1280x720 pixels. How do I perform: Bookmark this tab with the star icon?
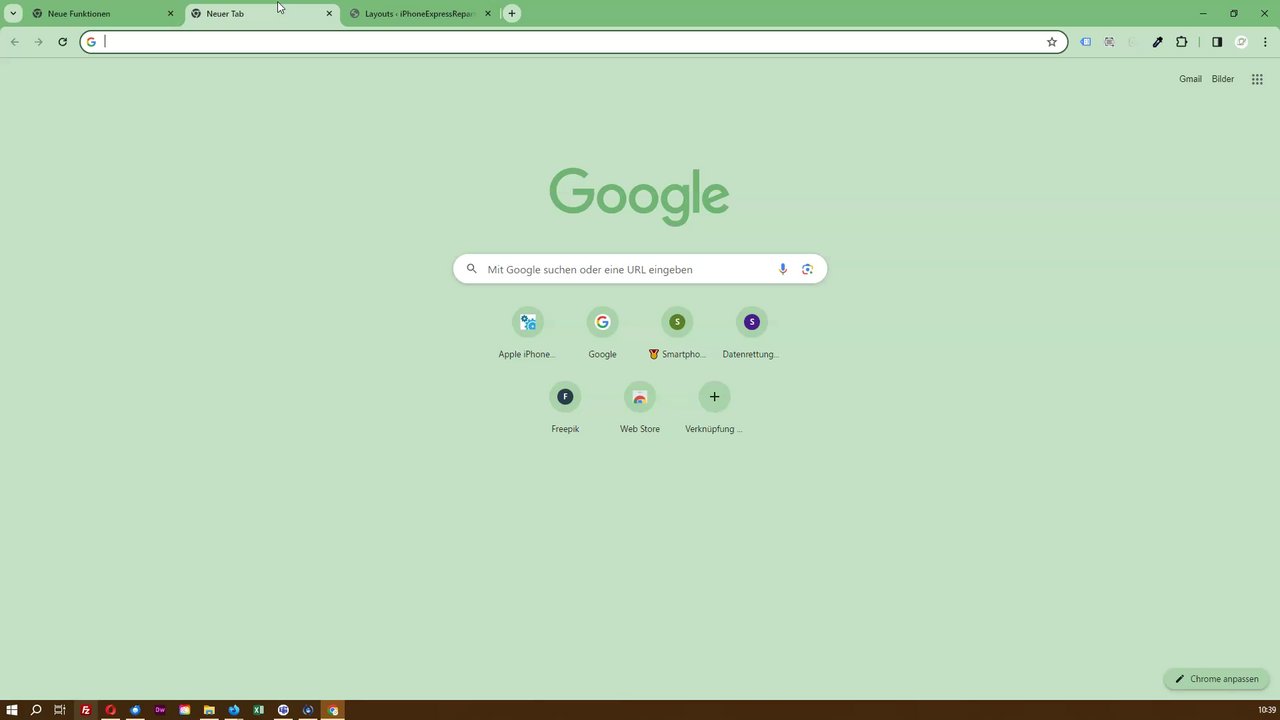tap(1052, 42)
